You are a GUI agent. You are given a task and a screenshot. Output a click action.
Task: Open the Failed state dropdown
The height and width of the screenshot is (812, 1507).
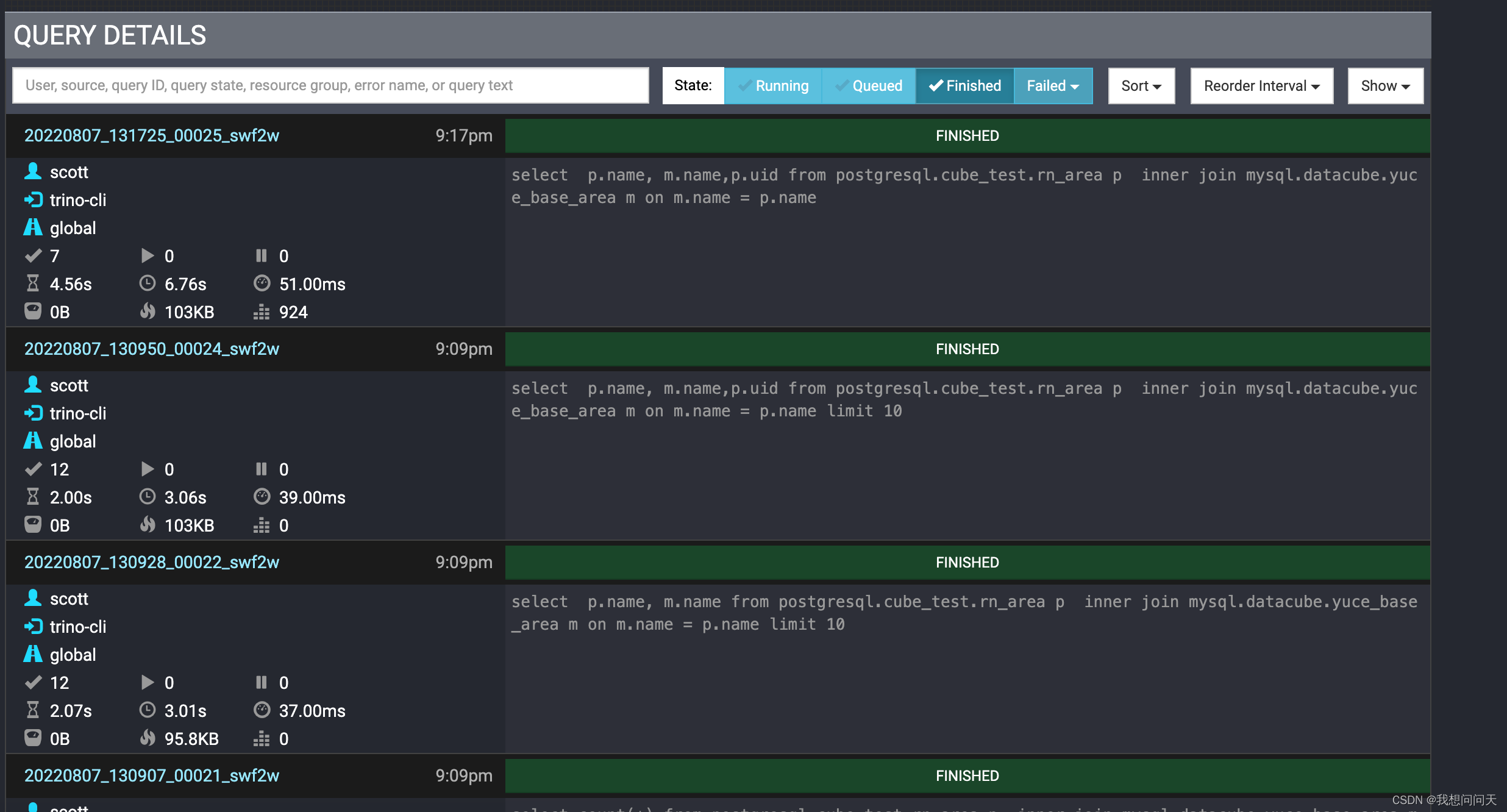point(1053,86)
